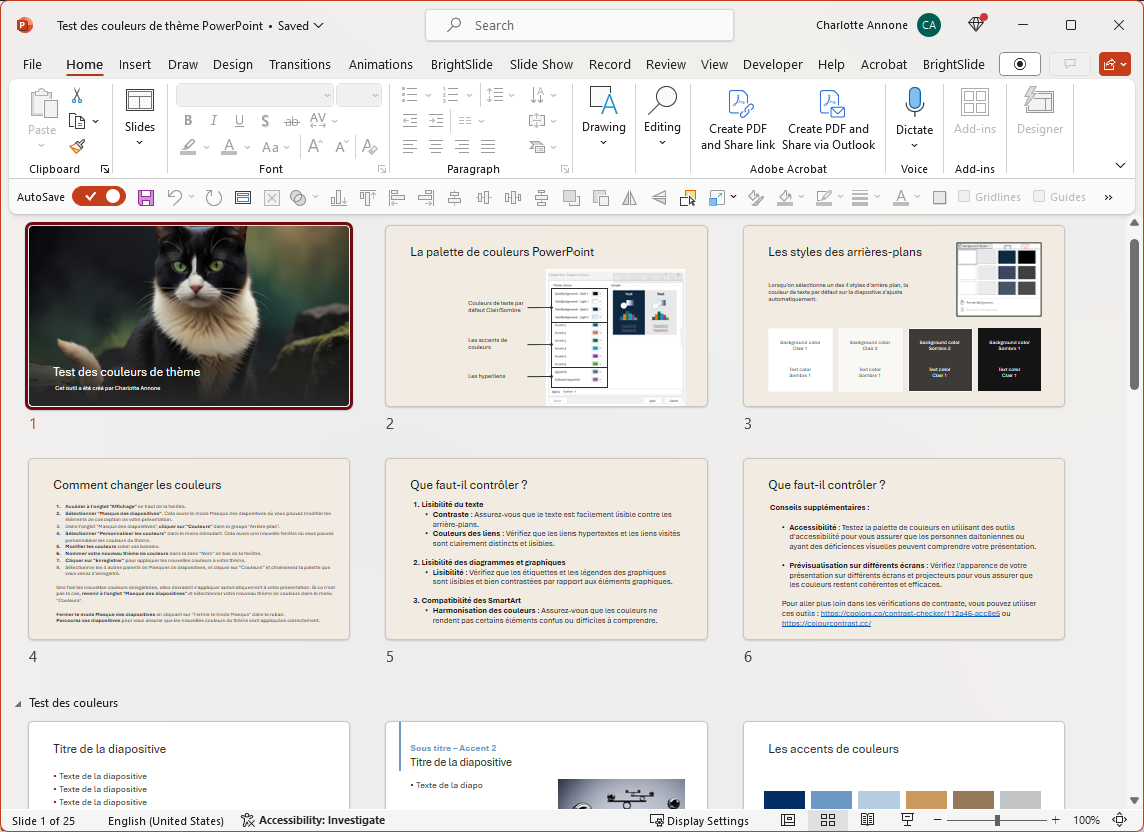Click the Cut scissors icon
This screenshot has height=832, width=1144.
(x=77, y=96)
